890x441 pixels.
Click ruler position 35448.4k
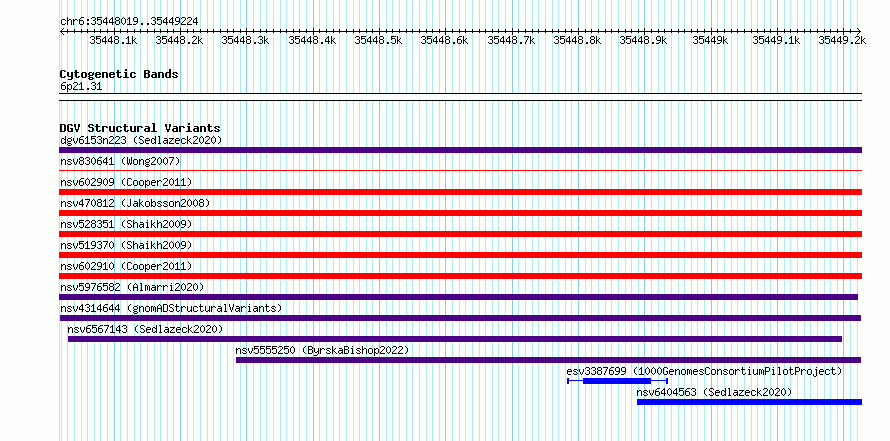tap(312, 40)
